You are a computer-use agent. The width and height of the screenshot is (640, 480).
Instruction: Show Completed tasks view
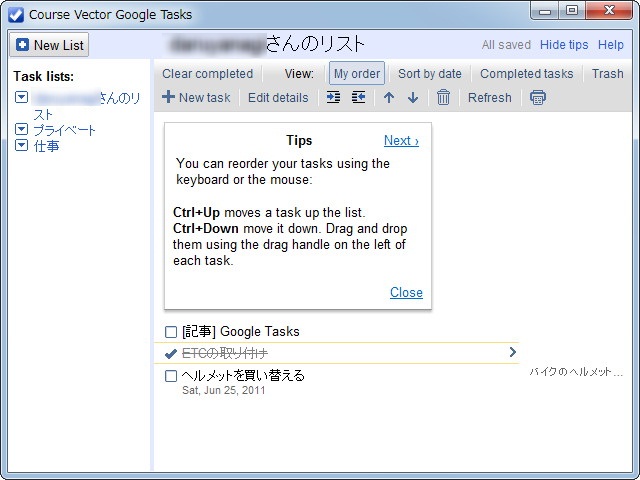[x=527, y=73]
